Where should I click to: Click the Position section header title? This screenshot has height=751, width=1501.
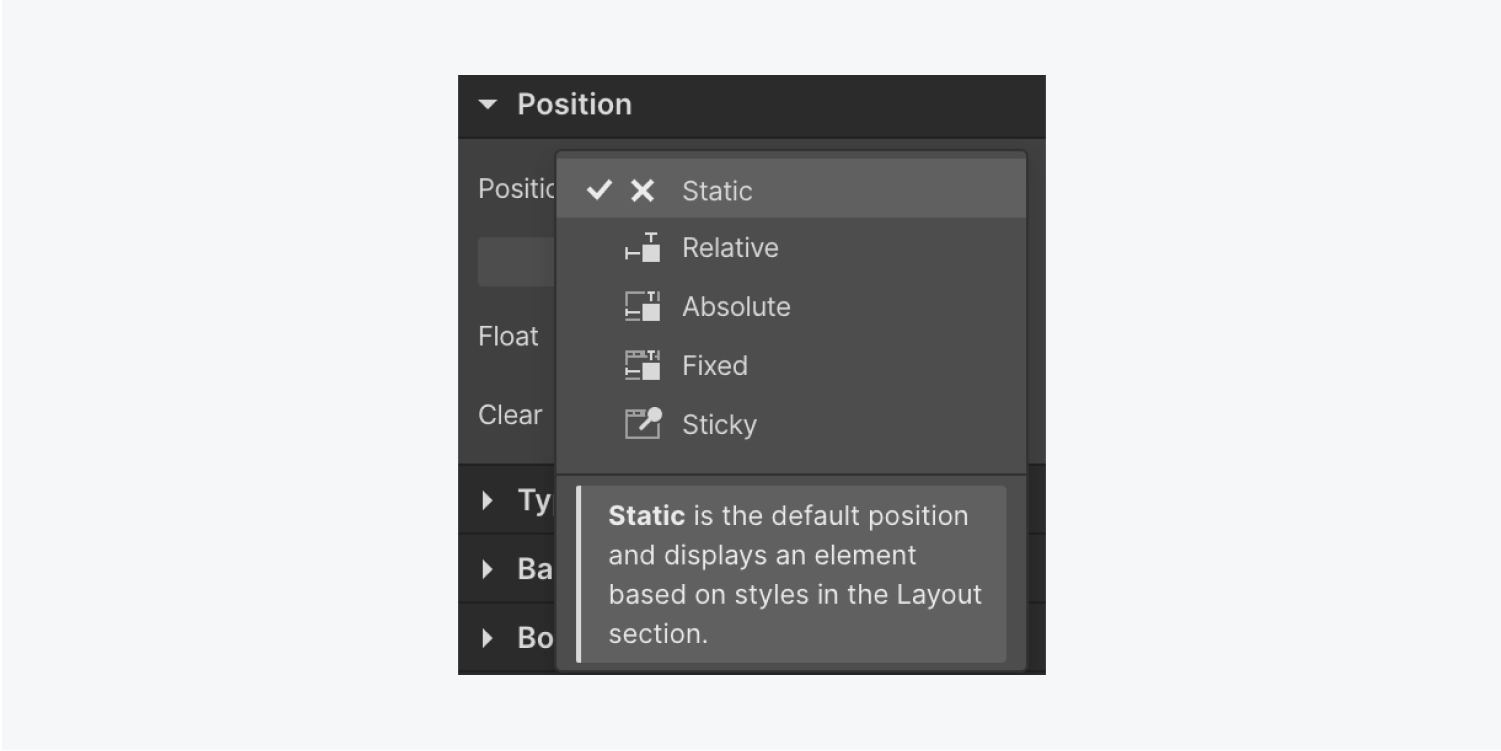click(x=574, y=104)
